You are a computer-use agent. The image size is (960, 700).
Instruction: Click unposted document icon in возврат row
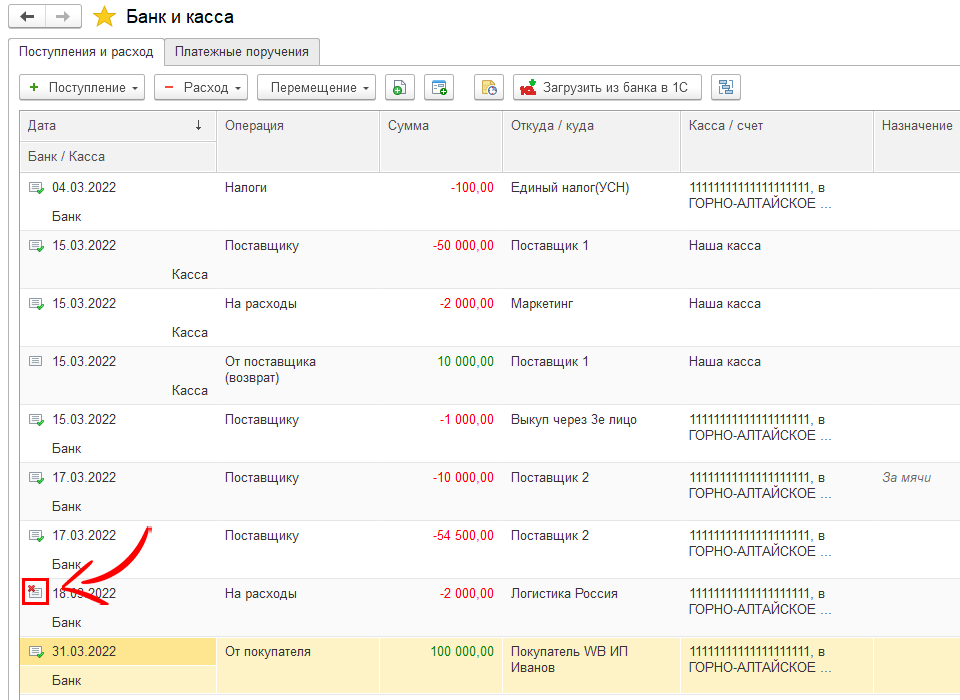point(36,362)
